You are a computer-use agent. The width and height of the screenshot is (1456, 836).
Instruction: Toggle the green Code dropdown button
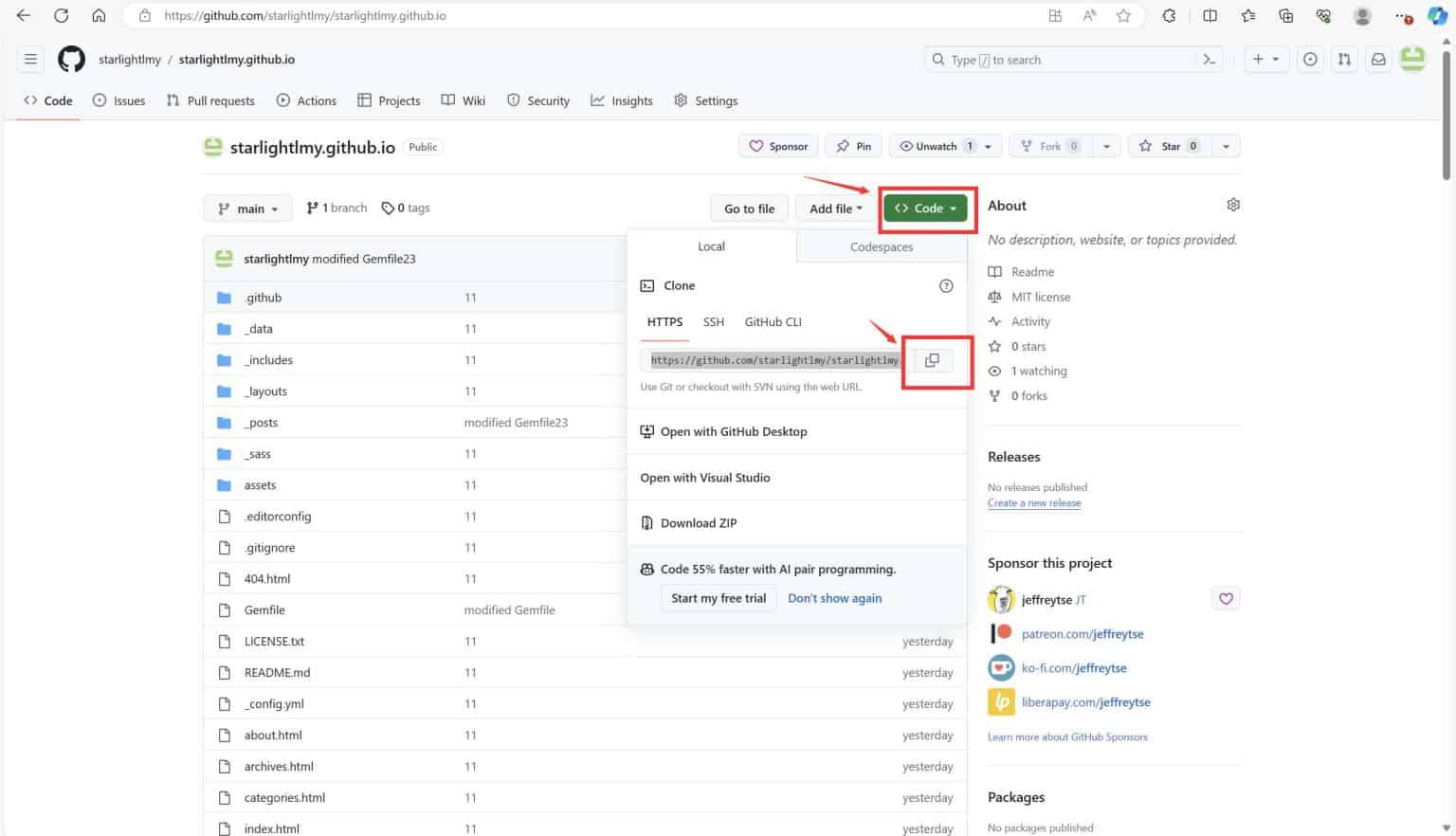(x=925, y=209)
